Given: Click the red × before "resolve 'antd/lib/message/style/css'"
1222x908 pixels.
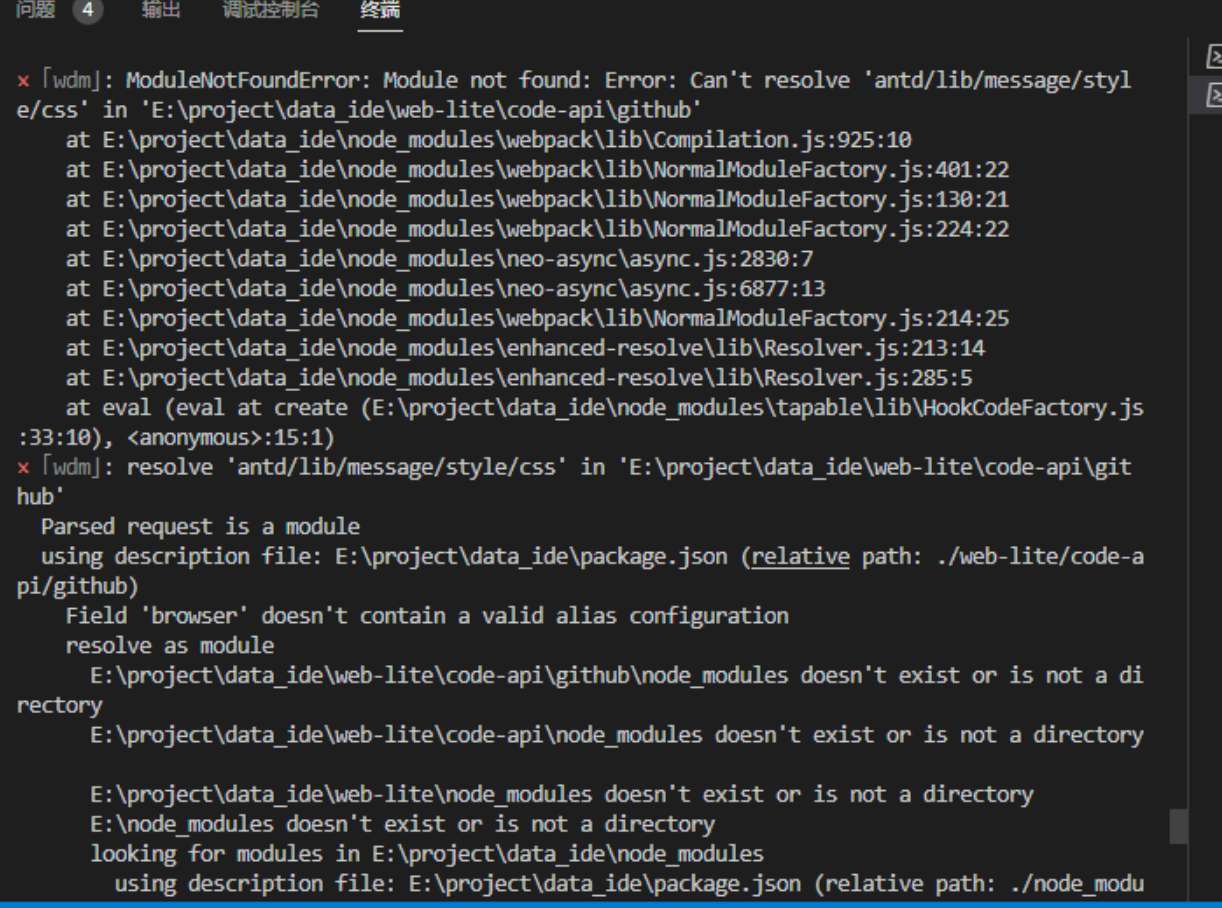Looking at the screenshot, I should pyautogui.click(x=23, y=468).
